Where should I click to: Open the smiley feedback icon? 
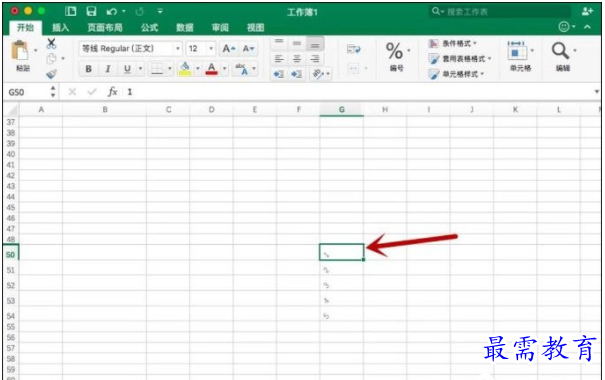click(x=564, y=27)
